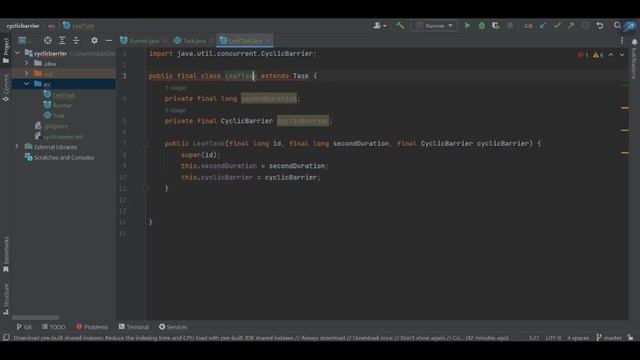
Task: Toggle the Bookmarks tool window button
Action: pos(6,254)
